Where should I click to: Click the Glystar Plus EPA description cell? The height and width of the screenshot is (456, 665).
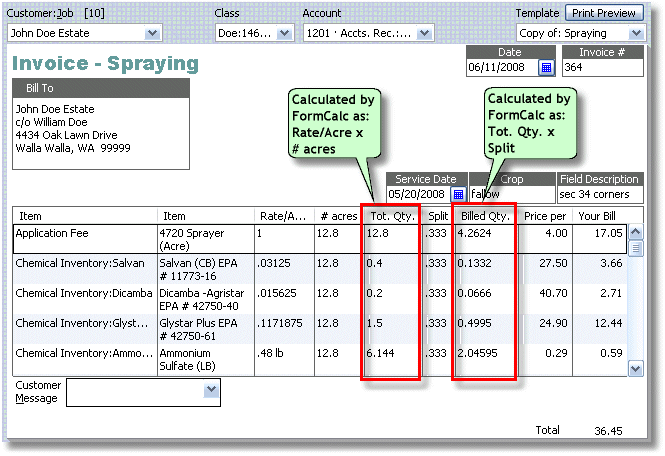click(206, 329)
